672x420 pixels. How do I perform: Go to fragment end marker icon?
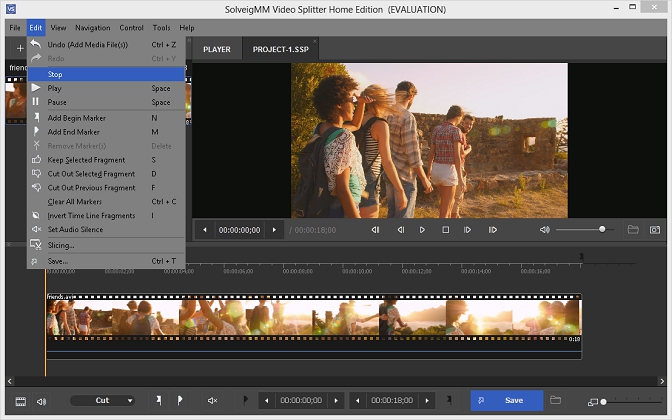[x=449, y=400]
